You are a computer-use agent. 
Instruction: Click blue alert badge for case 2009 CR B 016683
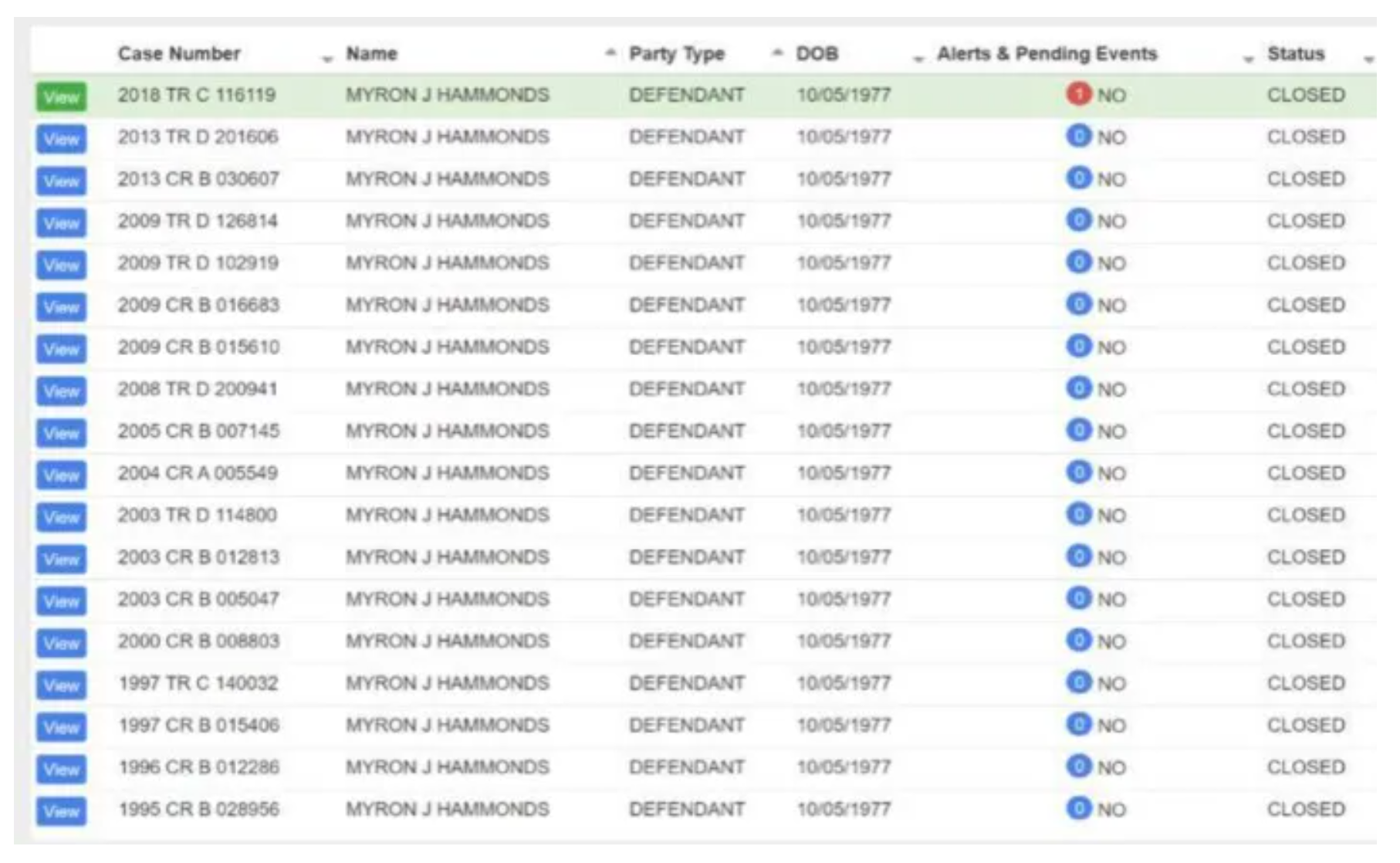(x=1079, y=303)
